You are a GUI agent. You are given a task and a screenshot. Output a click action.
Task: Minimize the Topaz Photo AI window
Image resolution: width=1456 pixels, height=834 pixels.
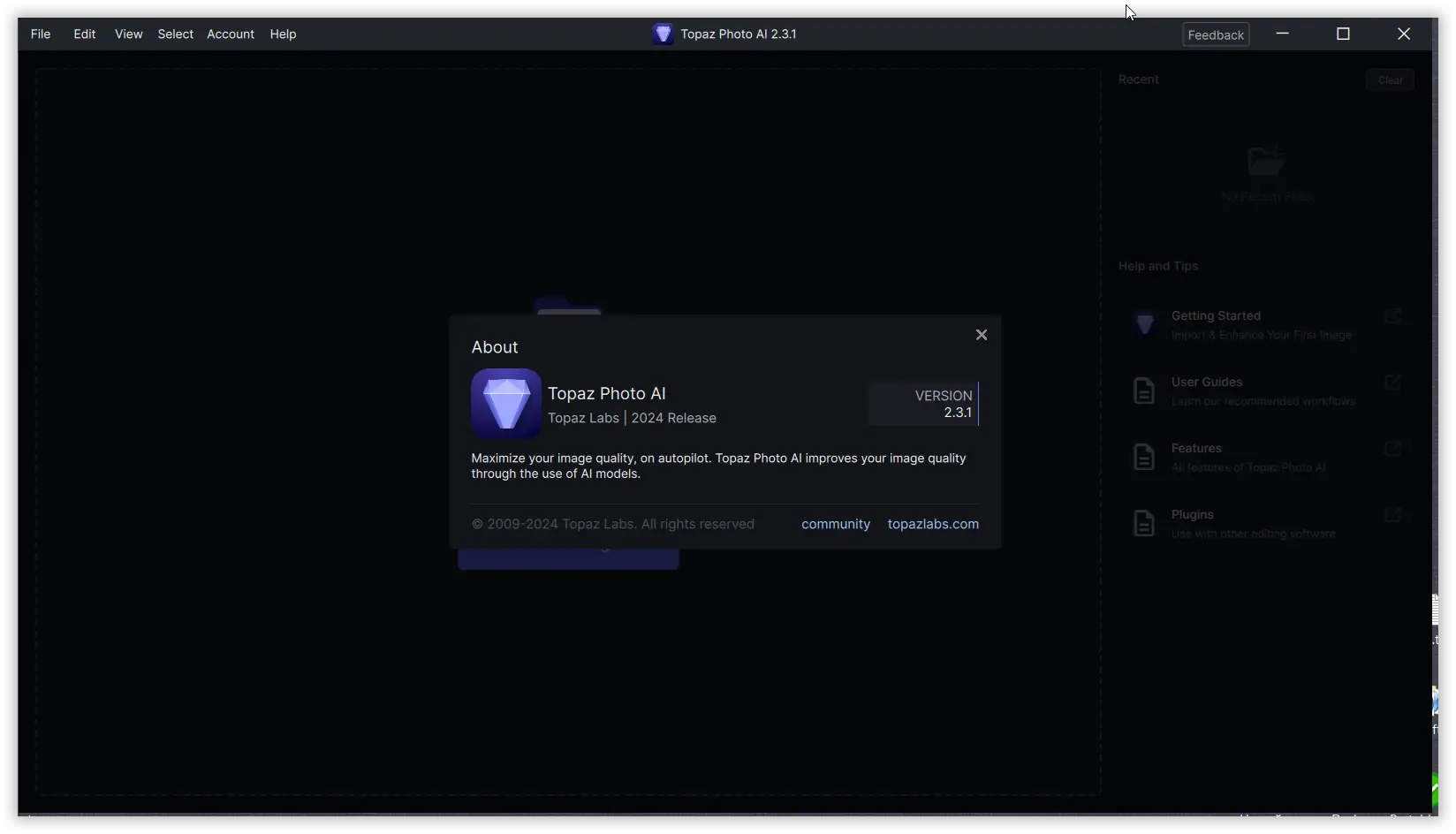click(x=1282, y=34)
